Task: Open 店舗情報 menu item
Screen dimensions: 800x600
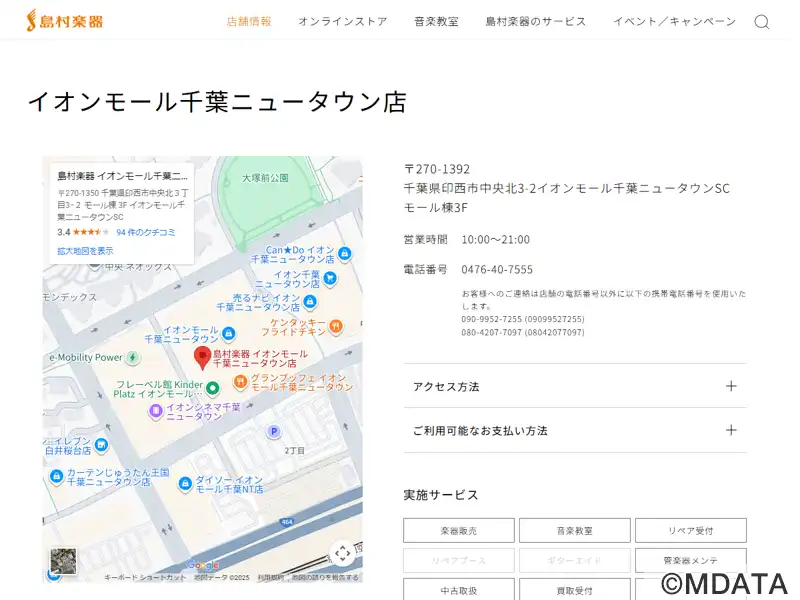Action: pyautogui.click(x=249, y=21)
